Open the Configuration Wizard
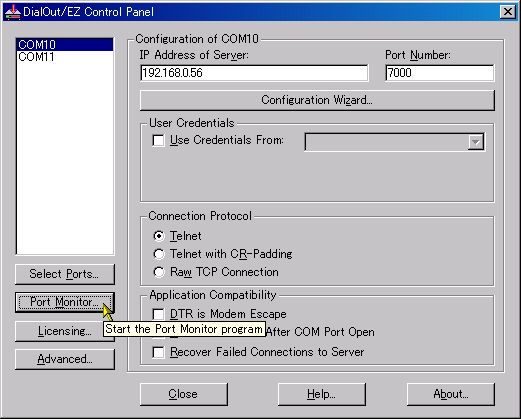Image resolution: width=521 pixels, height=419 pixels. pyautogui.click(x=317, y=100)
